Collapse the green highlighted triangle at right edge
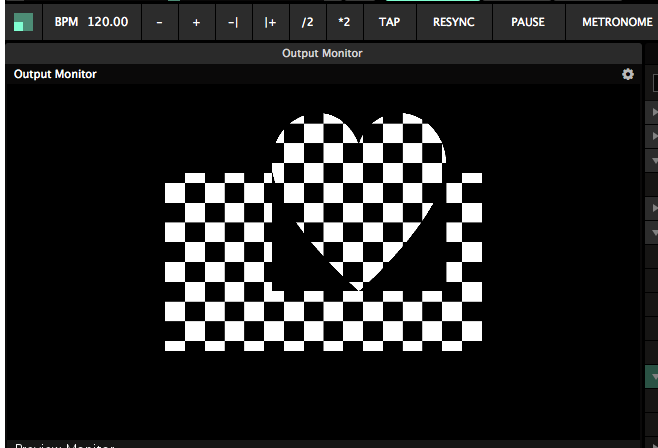 (653, 377)
